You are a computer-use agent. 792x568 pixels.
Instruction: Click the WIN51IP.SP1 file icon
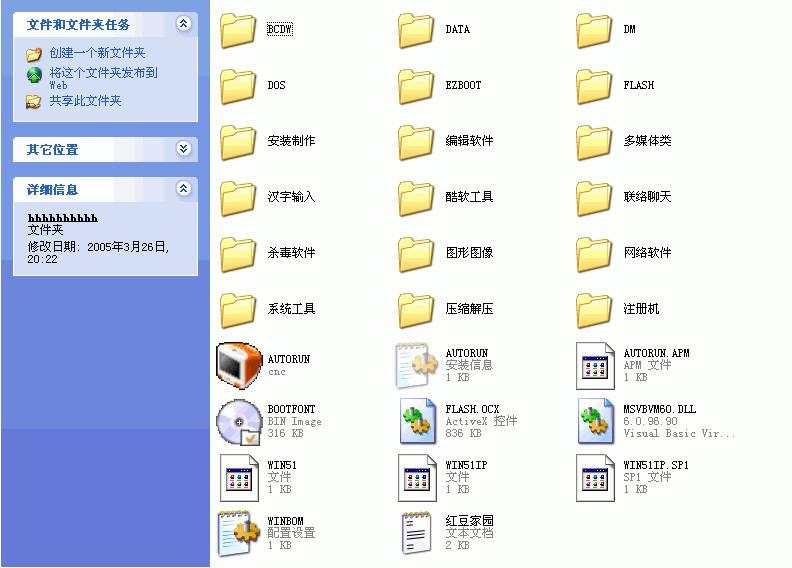[595, 478]
